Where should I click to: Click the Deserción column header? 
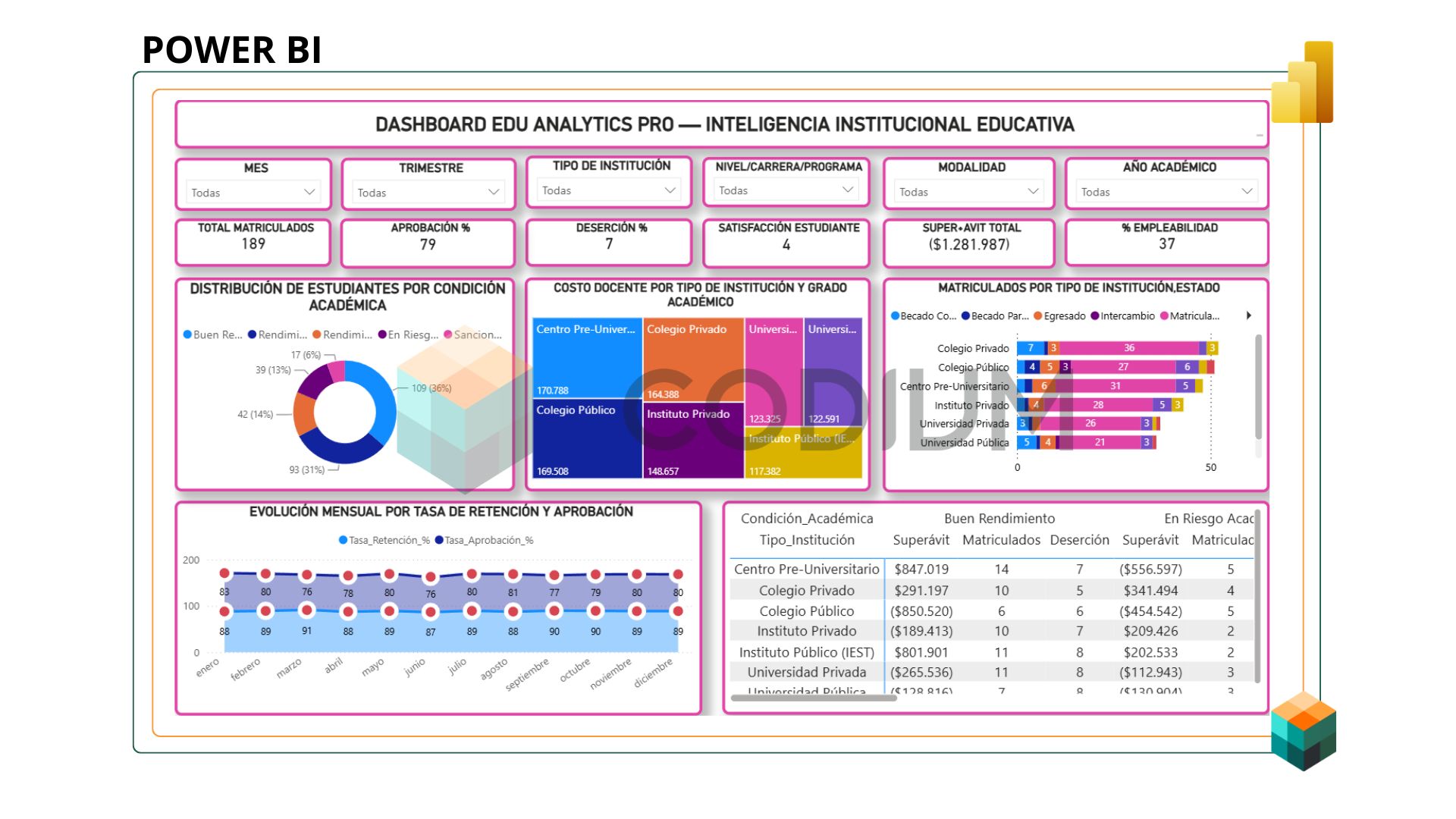1079,540
